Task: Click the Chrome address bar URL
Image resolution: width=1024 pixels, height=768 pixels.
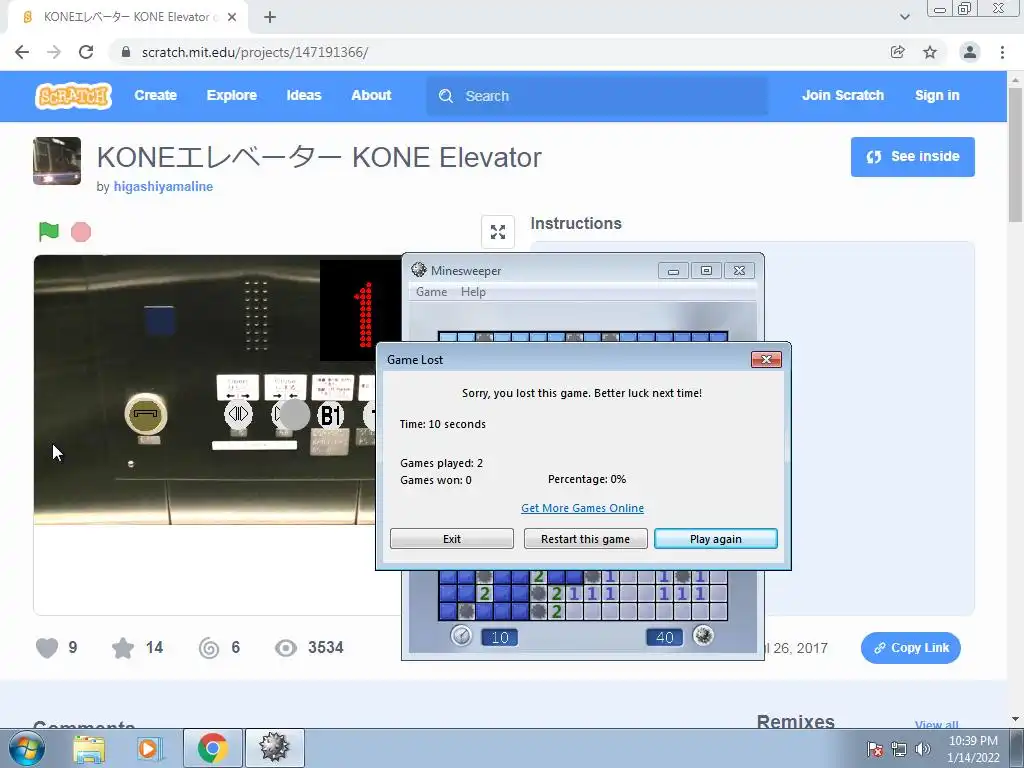Action: click(255, 52)
